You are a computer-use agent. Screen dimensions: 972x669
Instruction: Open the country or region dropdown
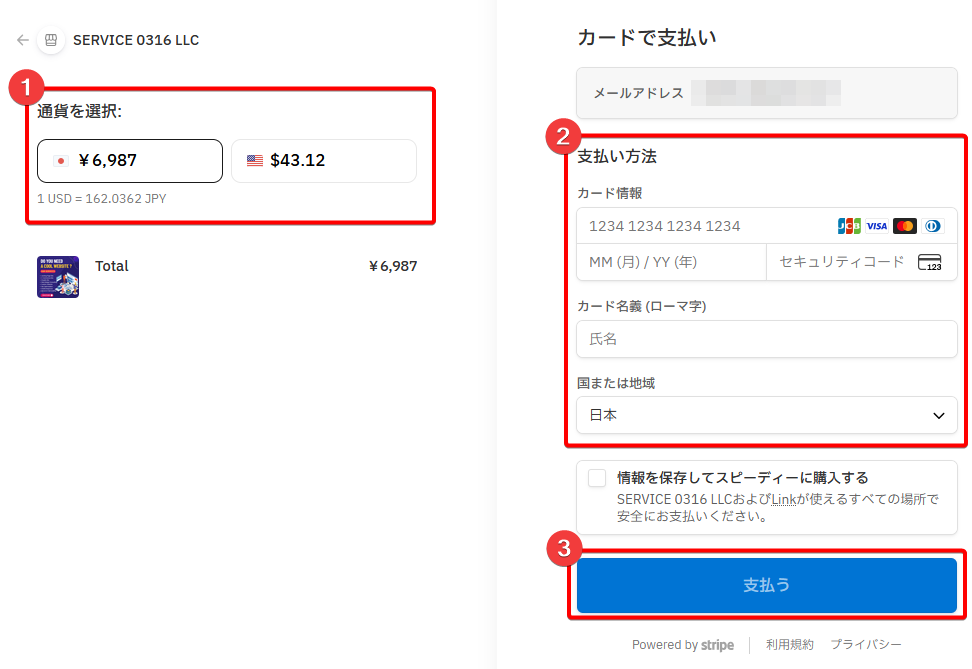click(x=766, y=415)
